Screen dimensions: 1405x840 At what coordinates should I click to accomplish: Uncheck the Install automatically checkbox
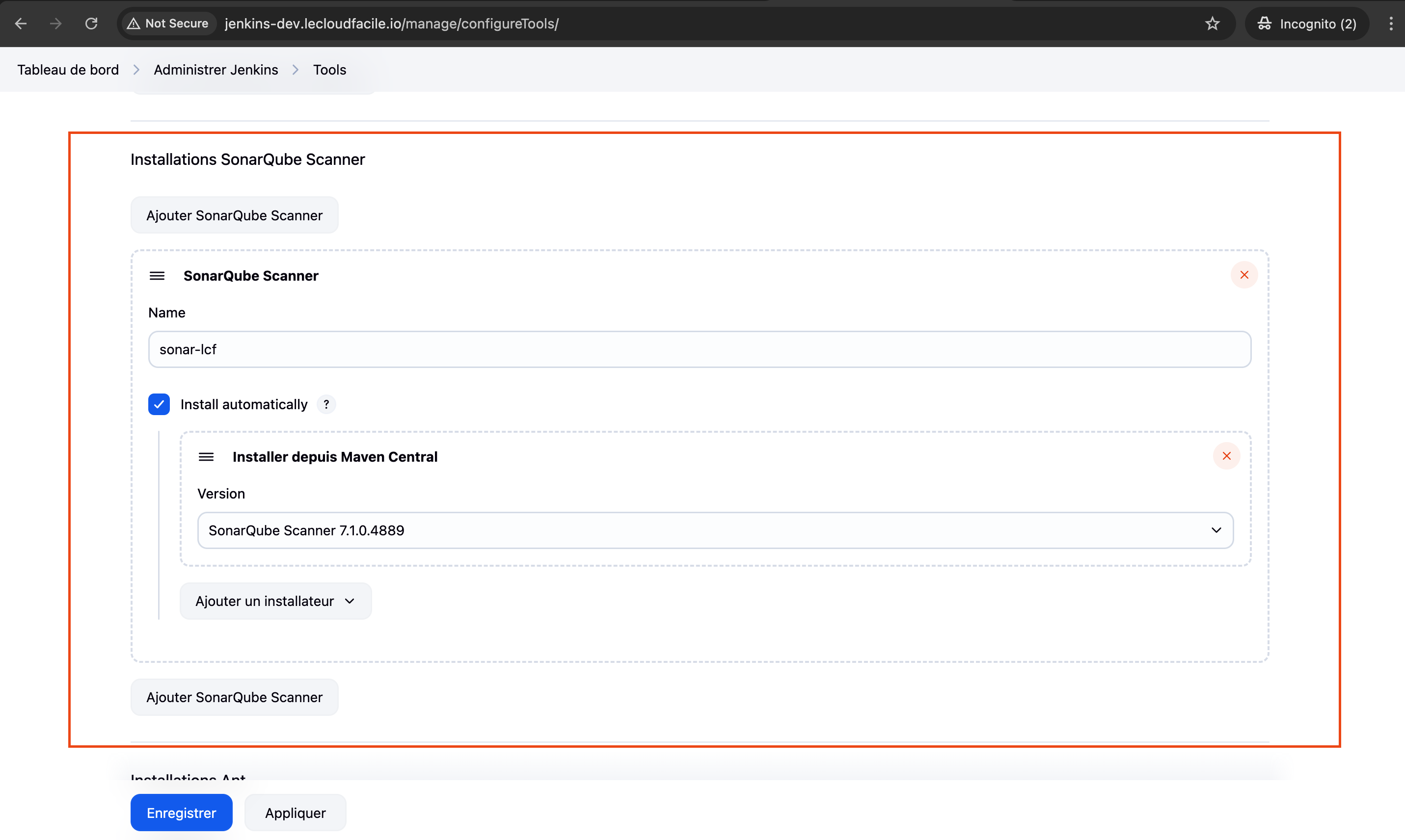click(x=159, y=404)
